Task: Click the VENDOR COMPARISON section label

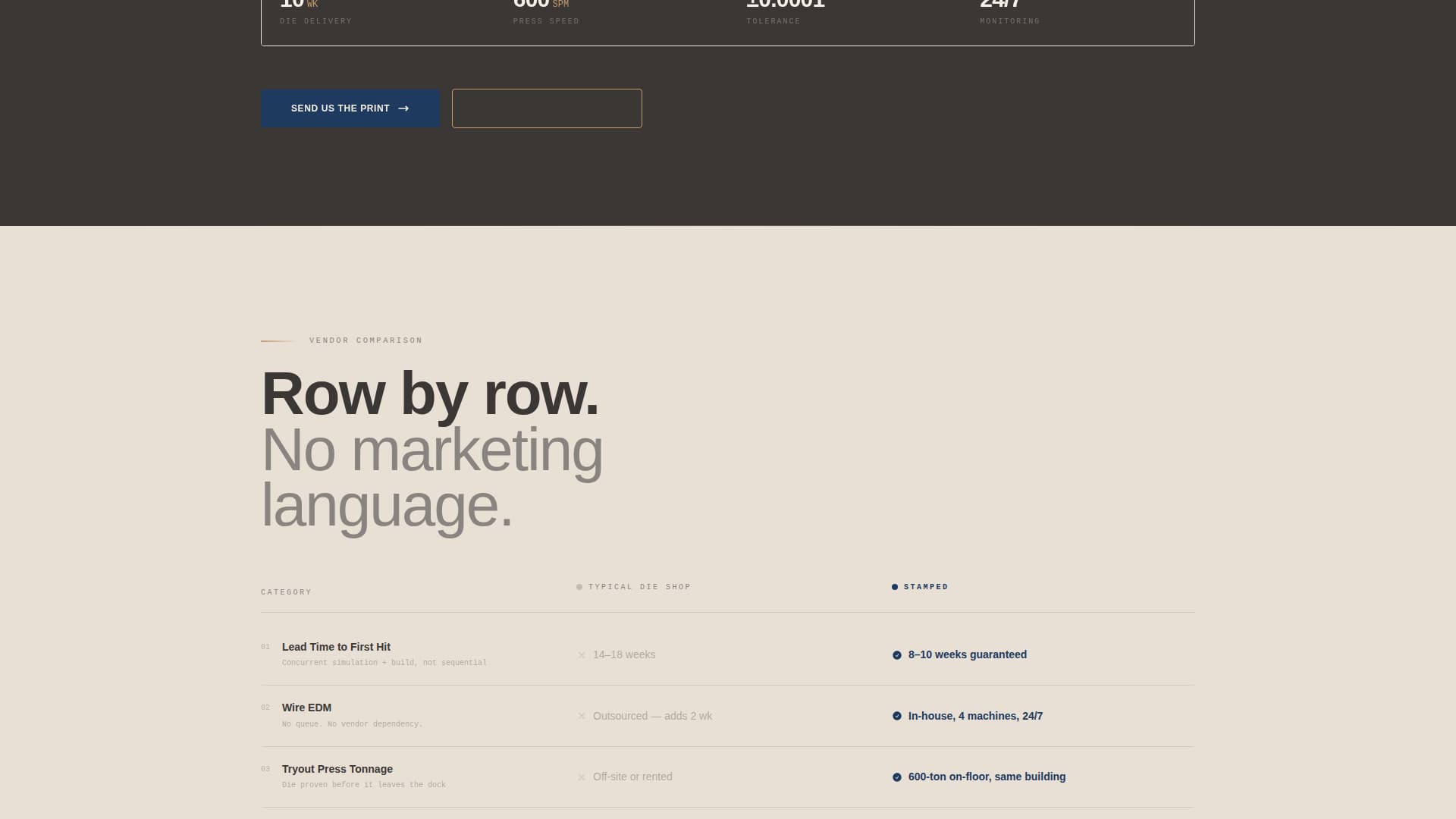Action: coord(364,340)
